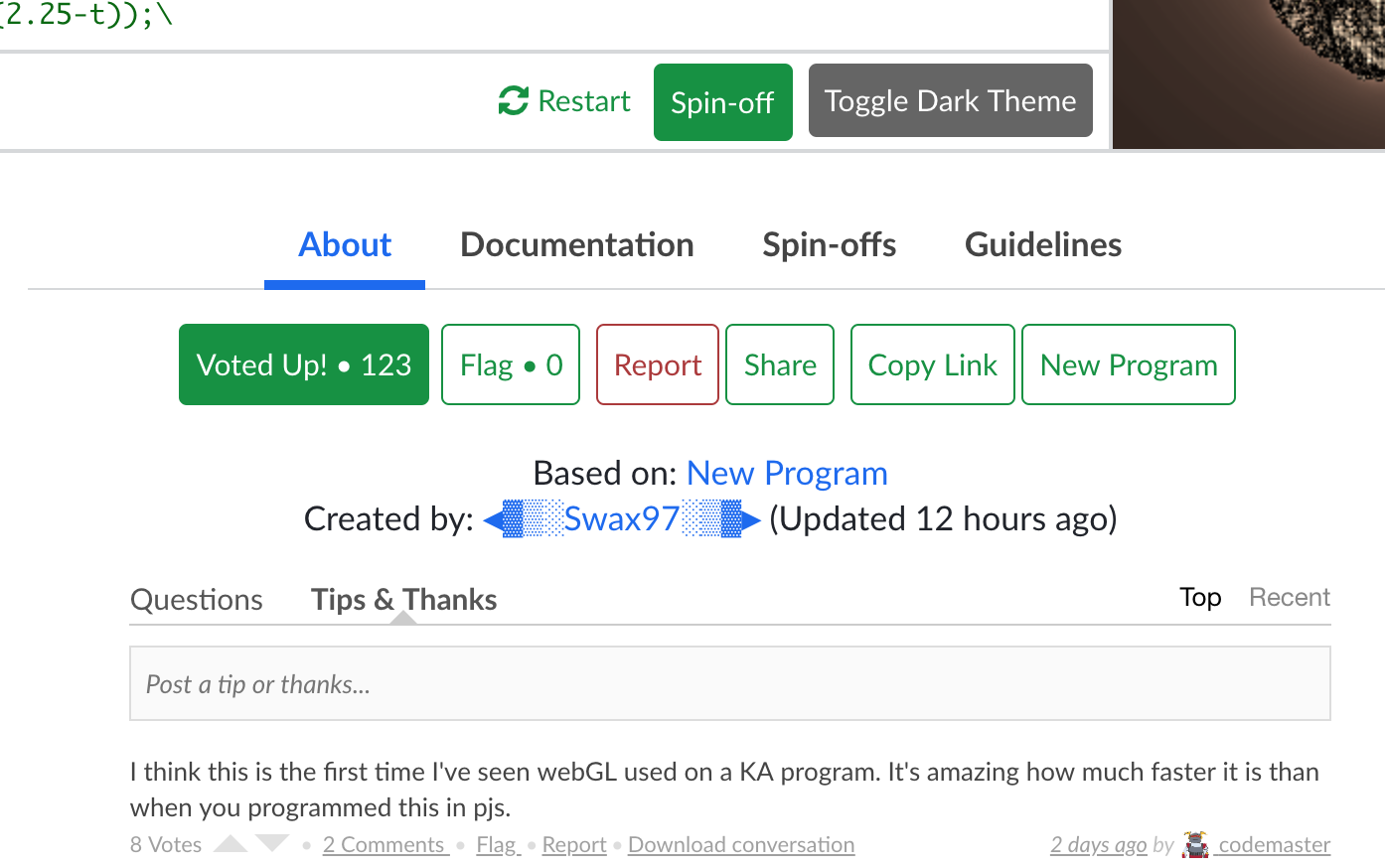This screenshot has height=868, width=1385.
Task: Click the Share button
Action: click(x=780, y=364)
